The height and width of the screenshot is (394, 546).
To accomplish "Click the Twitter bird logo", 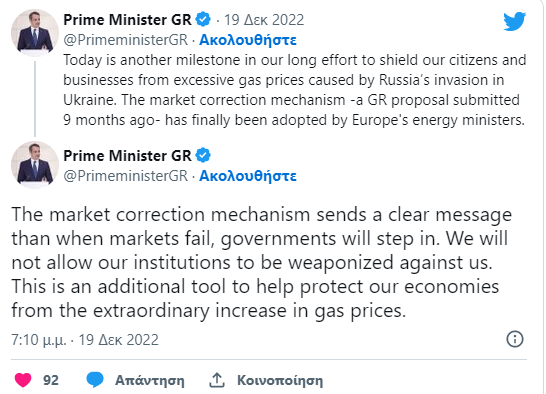I will click(x=515, y=21).
